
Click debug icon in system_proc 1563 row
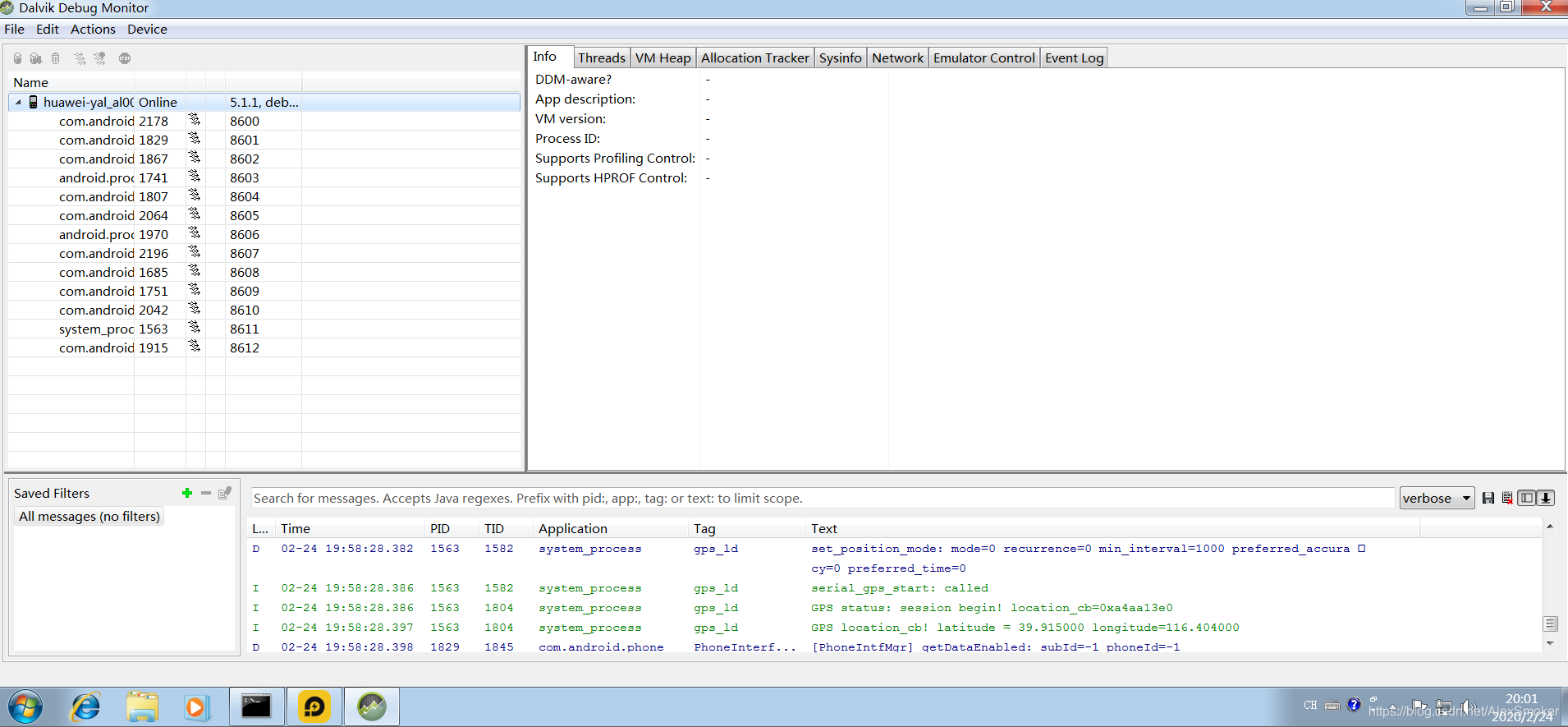pyautogui.click(x=195, y=328)
